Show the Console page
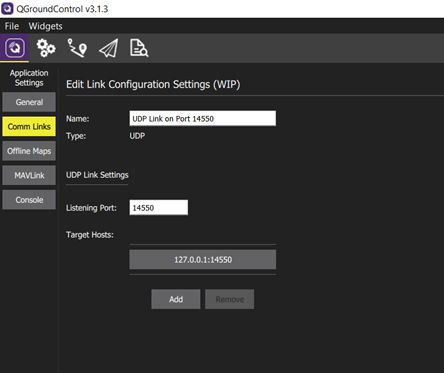This screenshot has width=444, height=373. [29, 200]
